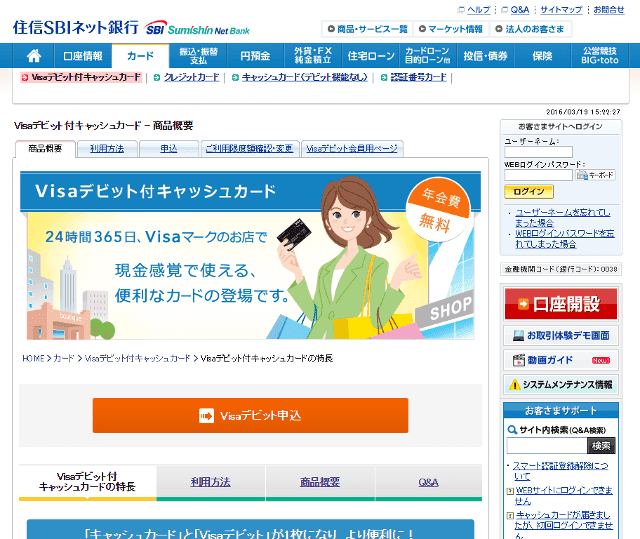Focus the ユーザーネーム input field
The image size is (640, 539).
538,152
